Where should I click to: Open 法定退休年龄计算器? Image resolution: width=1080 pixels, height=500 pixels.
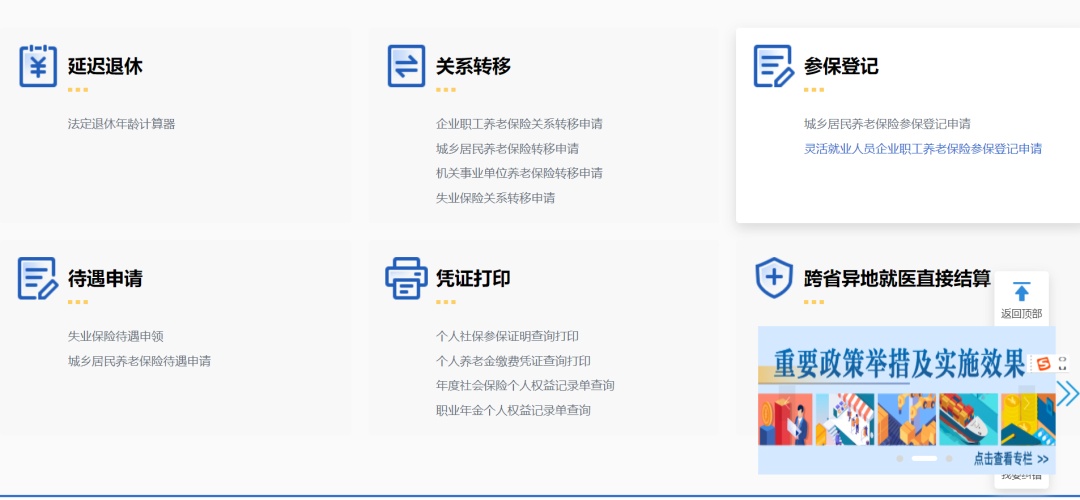tap(121, 124)
